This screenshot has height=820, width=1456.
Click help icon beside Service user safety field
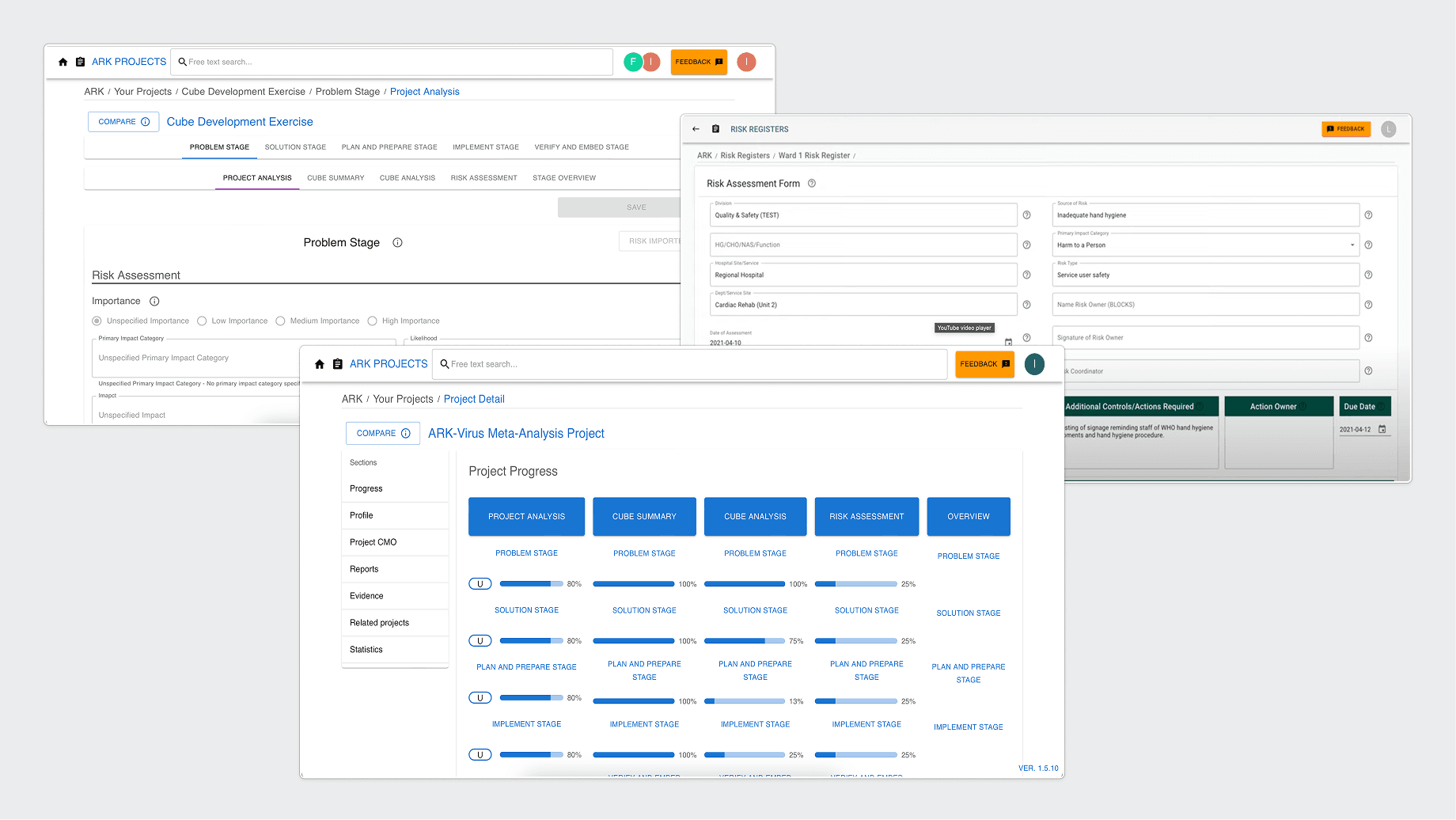1368,275
